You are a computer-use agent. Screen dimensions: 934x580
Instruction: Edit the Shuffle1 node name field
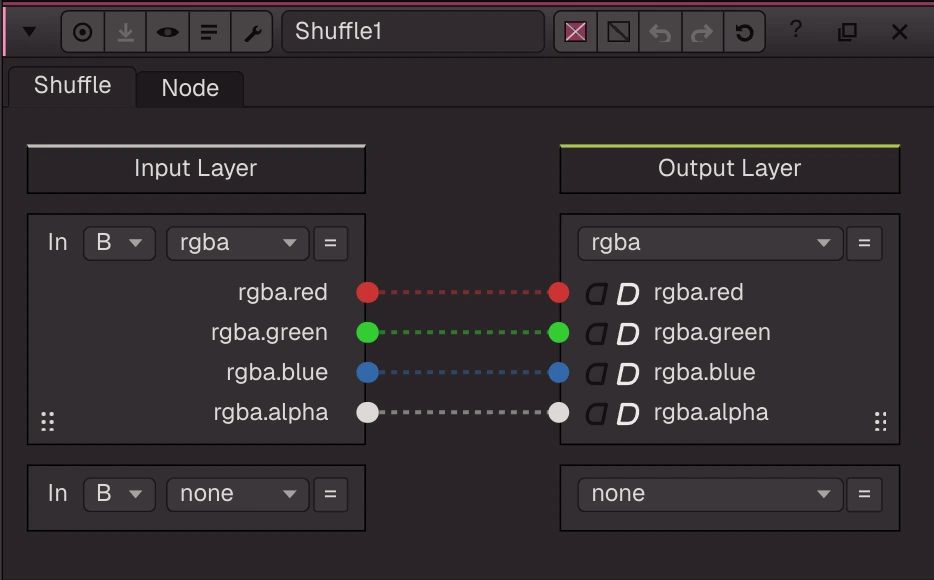(413, 32)
